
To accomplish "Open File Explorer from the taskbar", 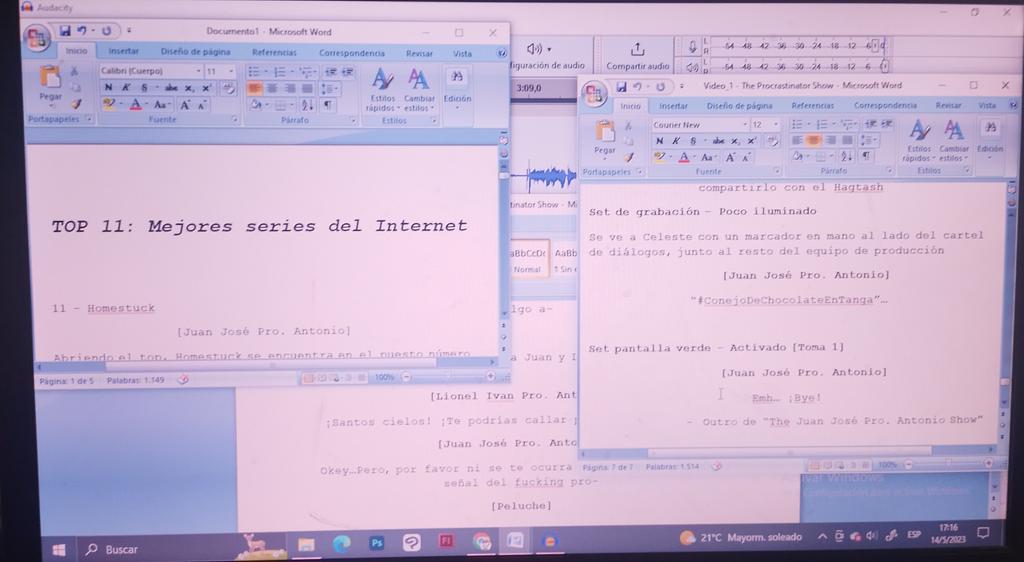I will point(306,544).
